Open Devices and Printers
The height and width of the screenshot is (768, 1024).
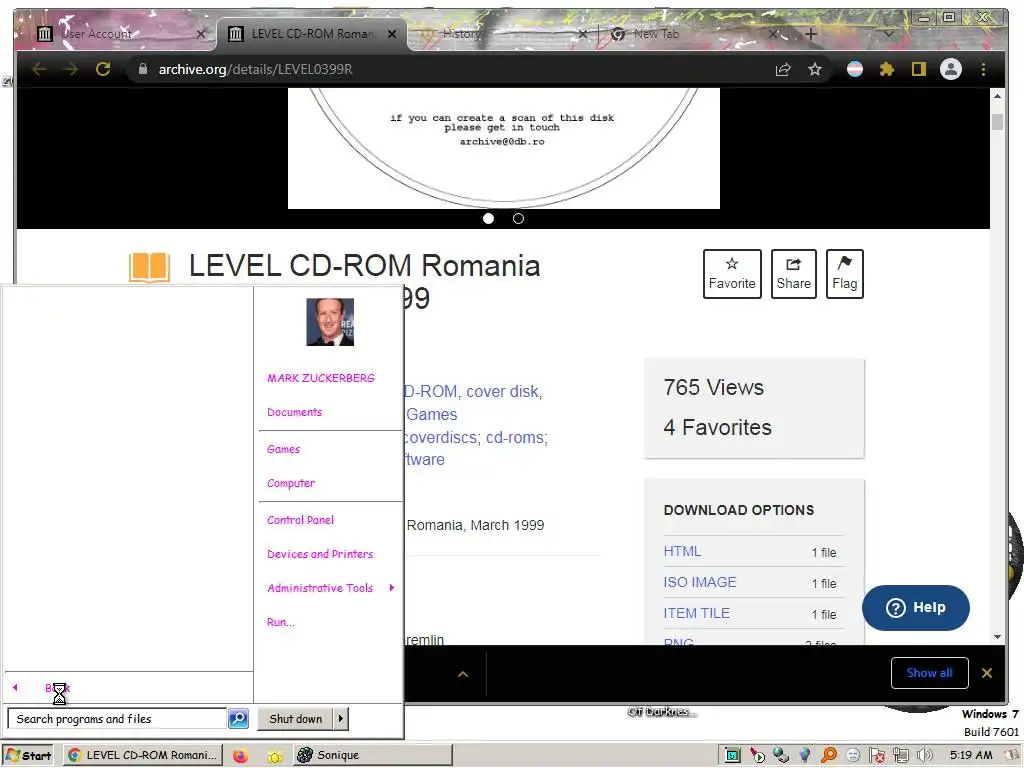(320, 554)
